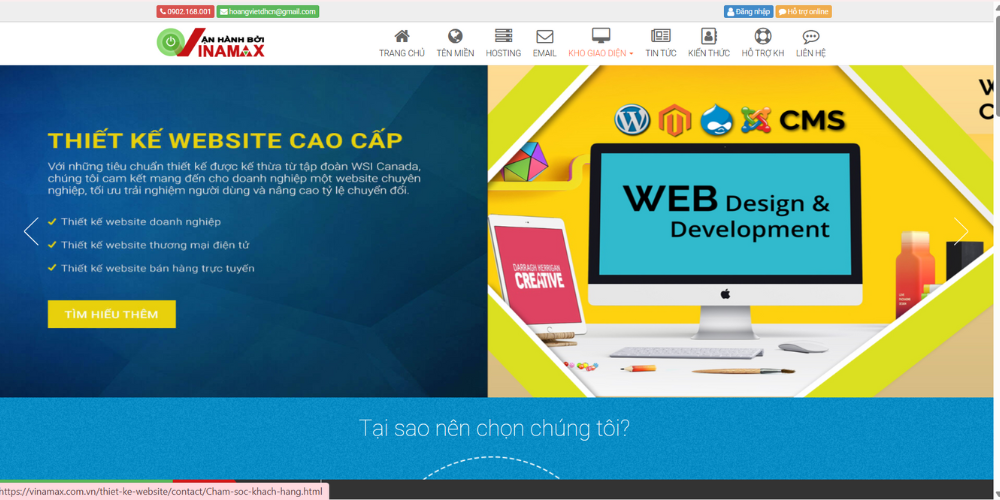This screenshot has width=1000, height=500.
Task: Open the TÊN MIỀN menu item
Action: pyautogui.click(x=455, y=54)
